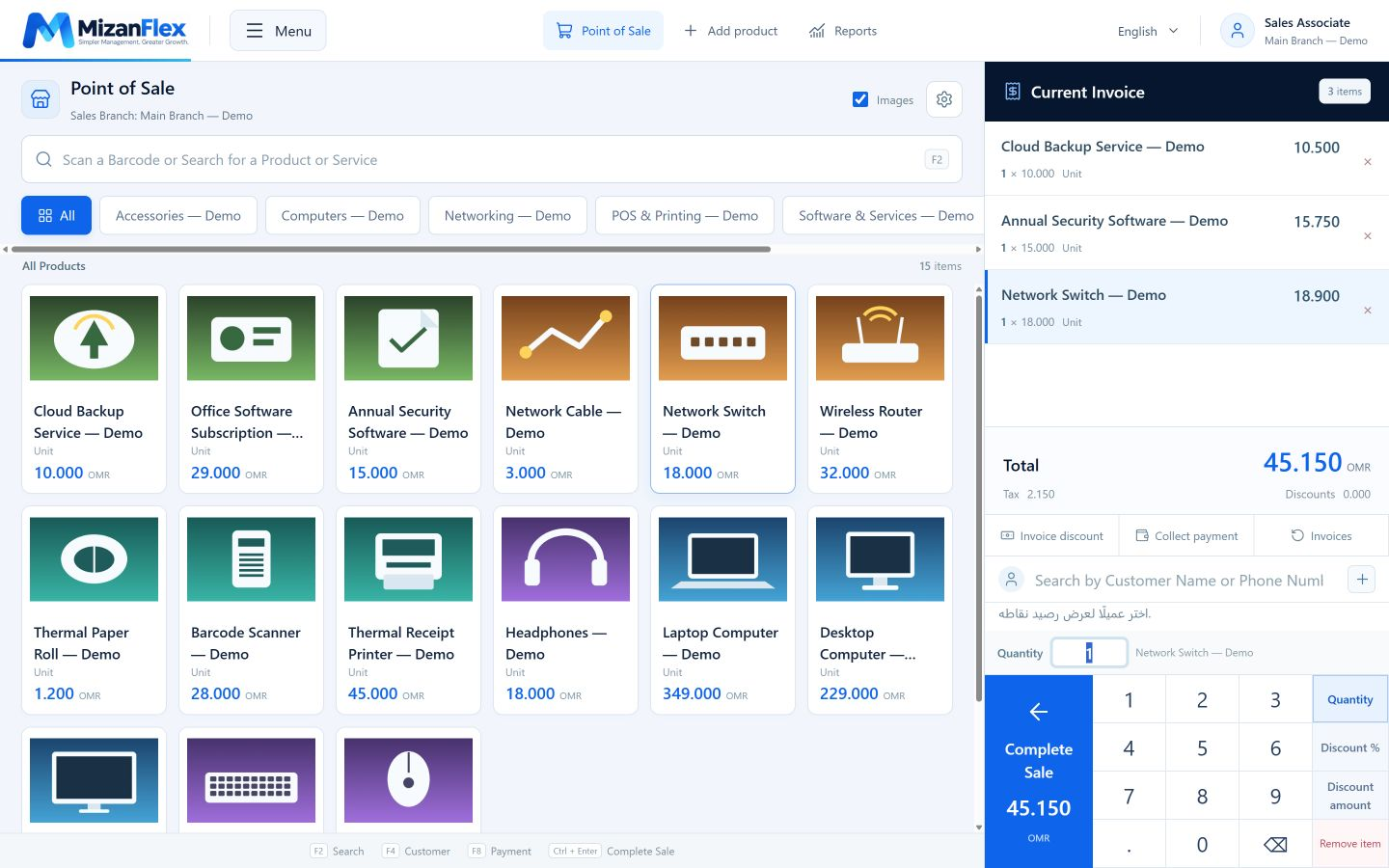Screen dimensions: 1389x868
Task: Click the add customer plus icon
Action: (x=1361, y=580)
